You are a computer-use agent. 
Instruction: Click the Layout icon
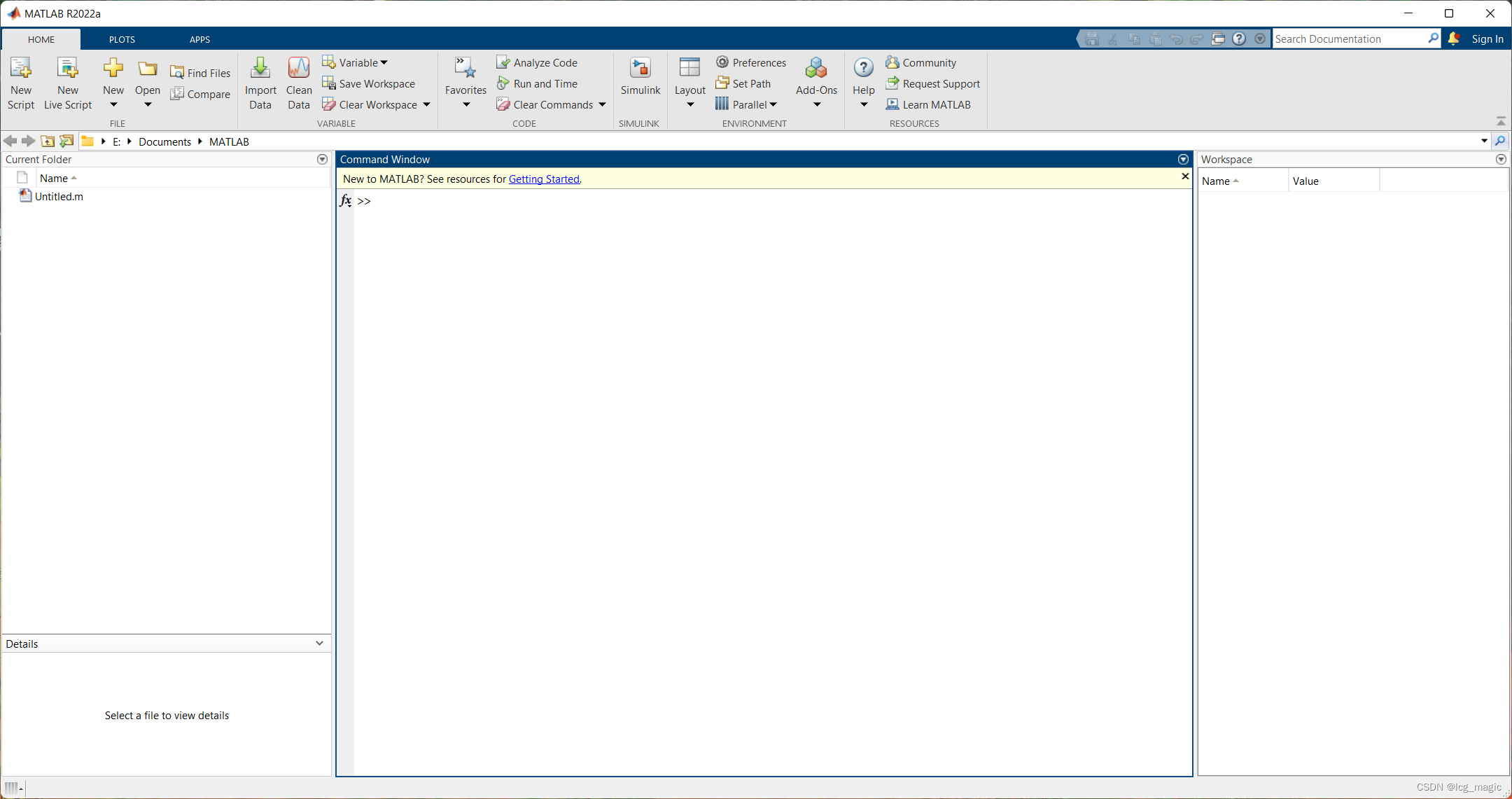click(689, 68)
